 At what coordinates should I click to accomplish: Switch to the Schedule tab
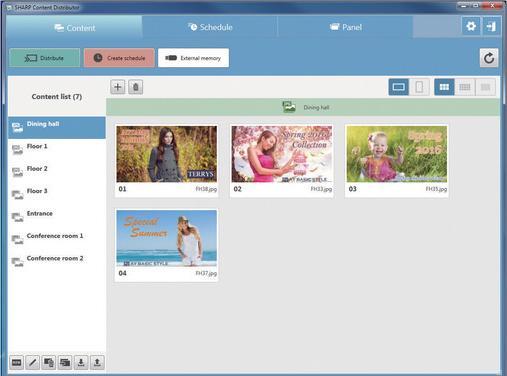click(210, 27)
